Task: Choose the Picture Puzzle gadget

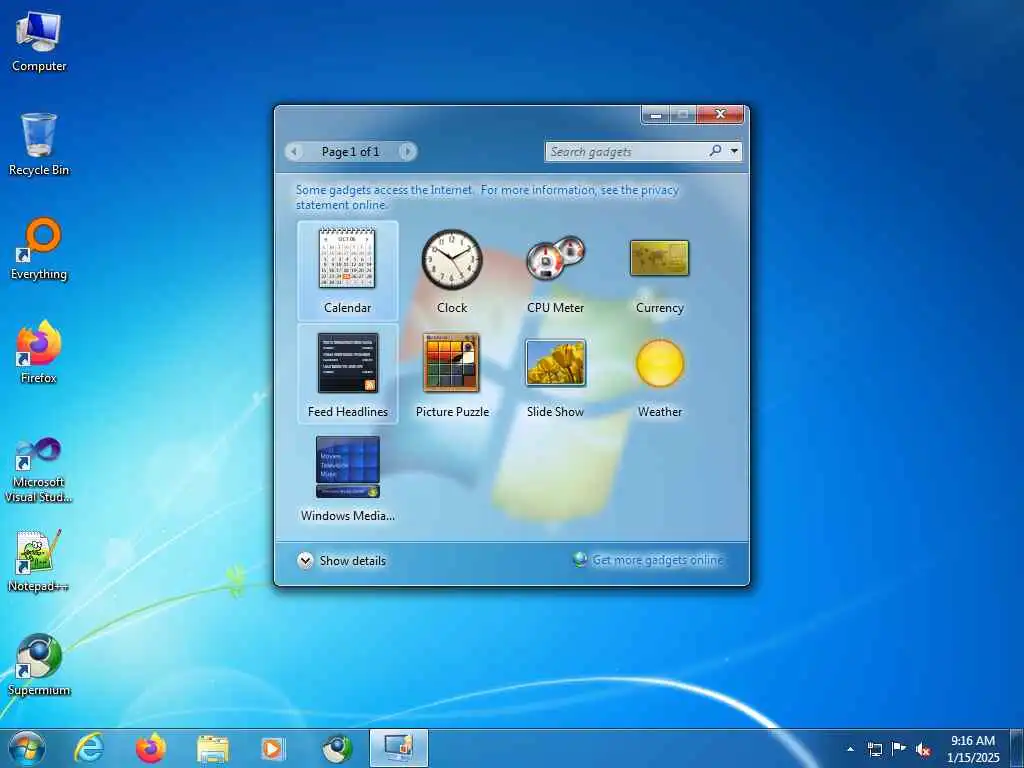Action: pos(452,374)
